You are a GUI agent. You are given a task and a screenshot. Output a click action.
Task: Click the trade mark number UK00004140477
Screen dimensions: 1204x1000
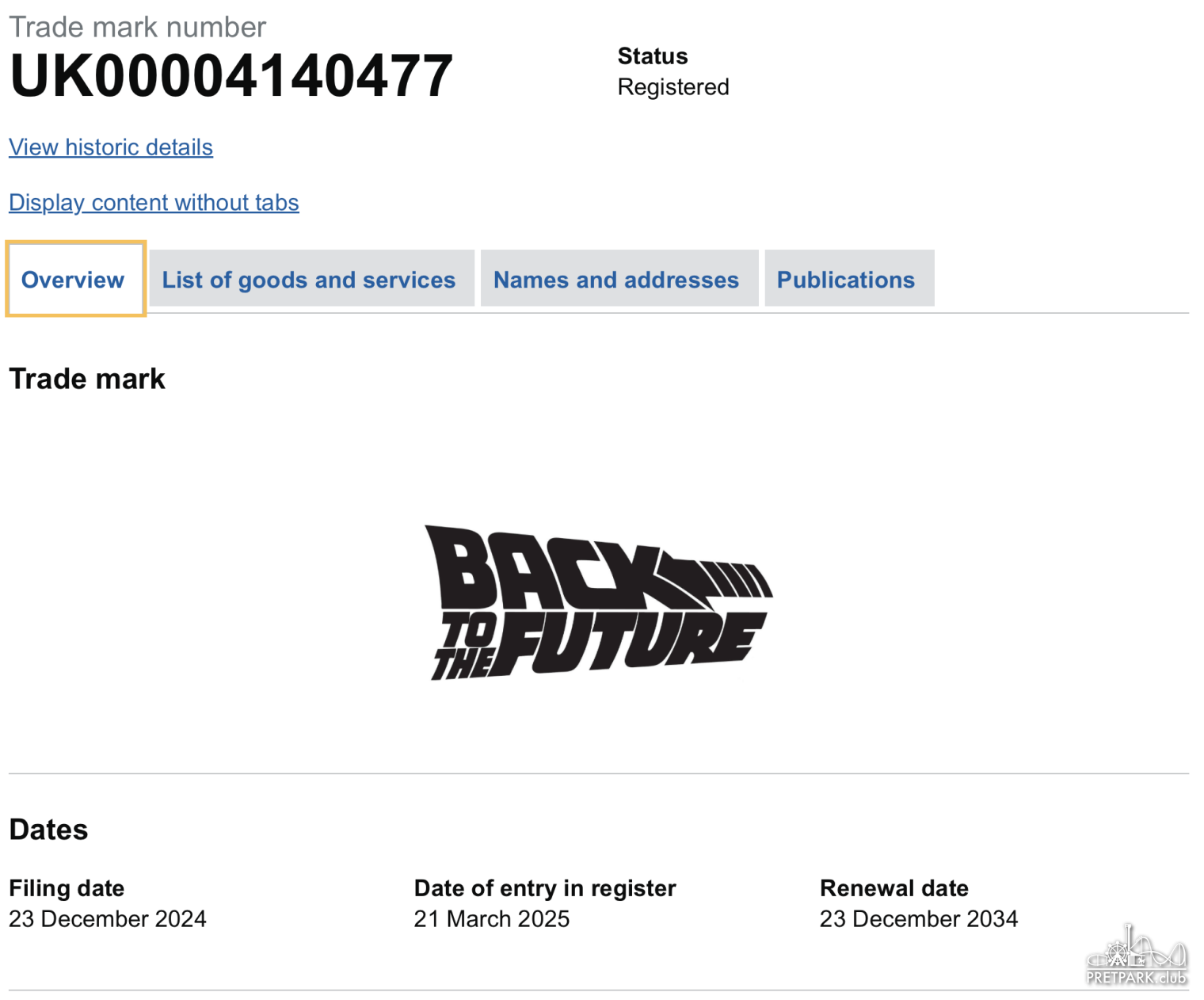pos(231,76)
